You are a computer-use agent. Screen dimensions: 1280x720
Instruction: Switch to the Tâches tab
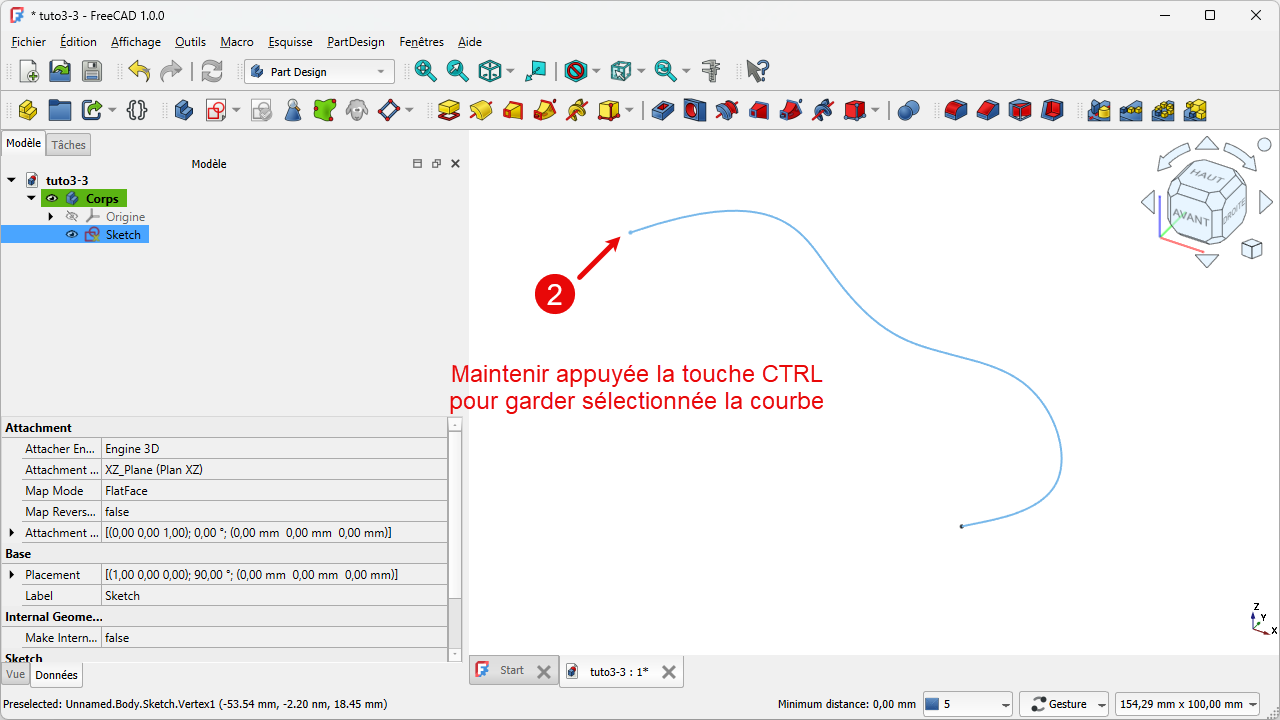(x=69, y=145)
